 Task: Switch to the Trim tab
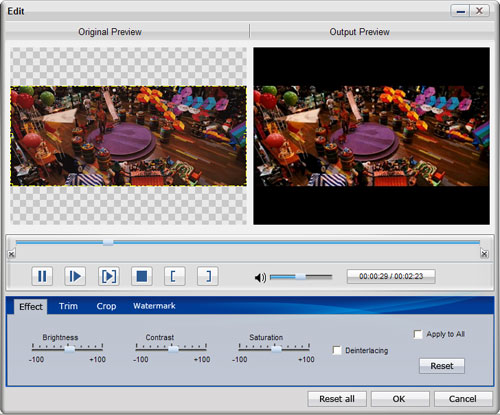[68, 306]
